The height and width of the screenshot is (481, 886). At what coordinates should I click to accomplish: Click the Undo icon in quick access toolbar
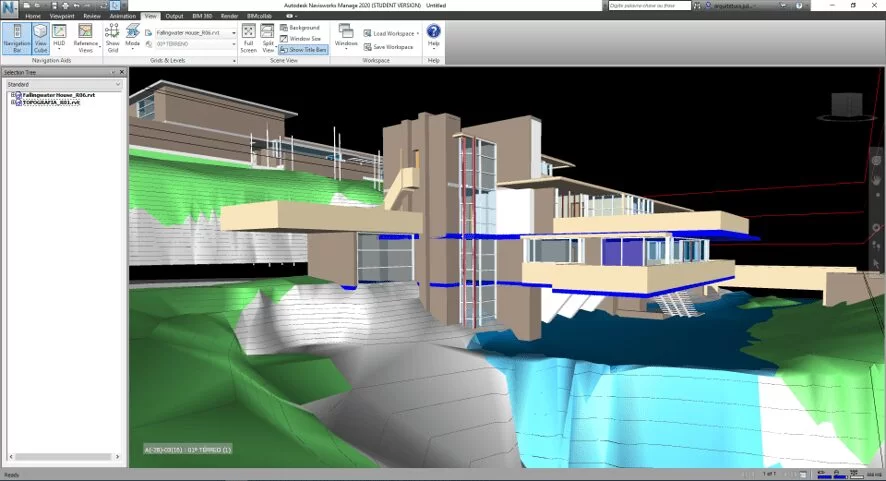pos(77,5)
